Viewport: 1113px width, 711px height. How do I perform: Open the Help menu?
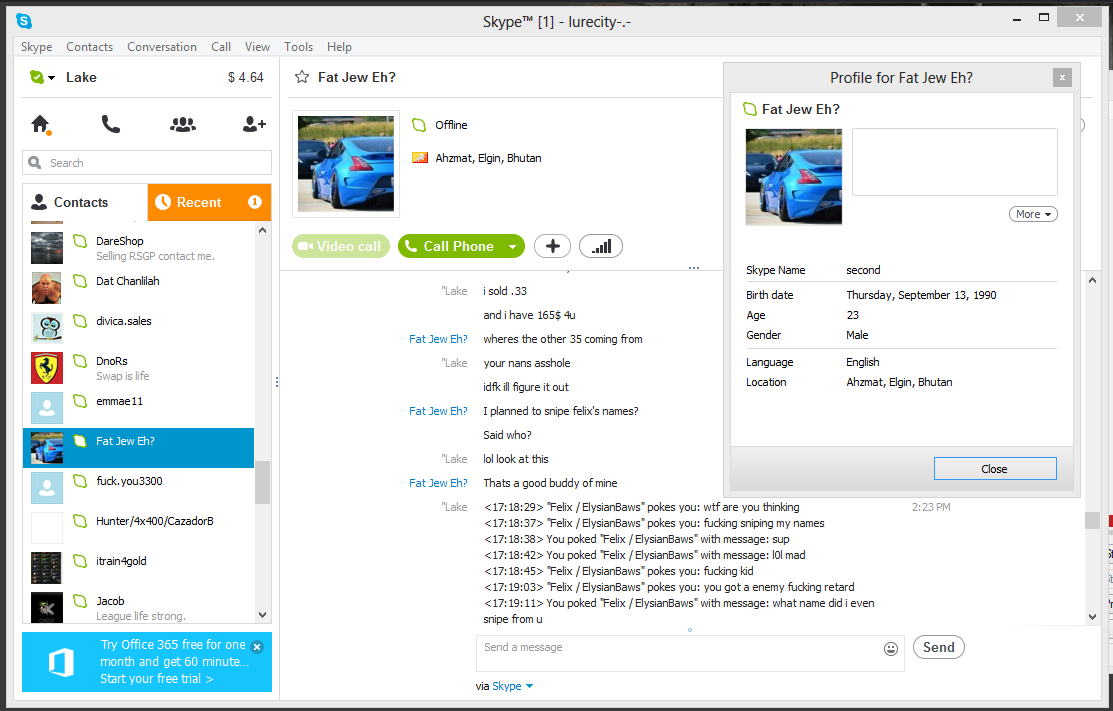pyautogui.click(x=339, y=46)
